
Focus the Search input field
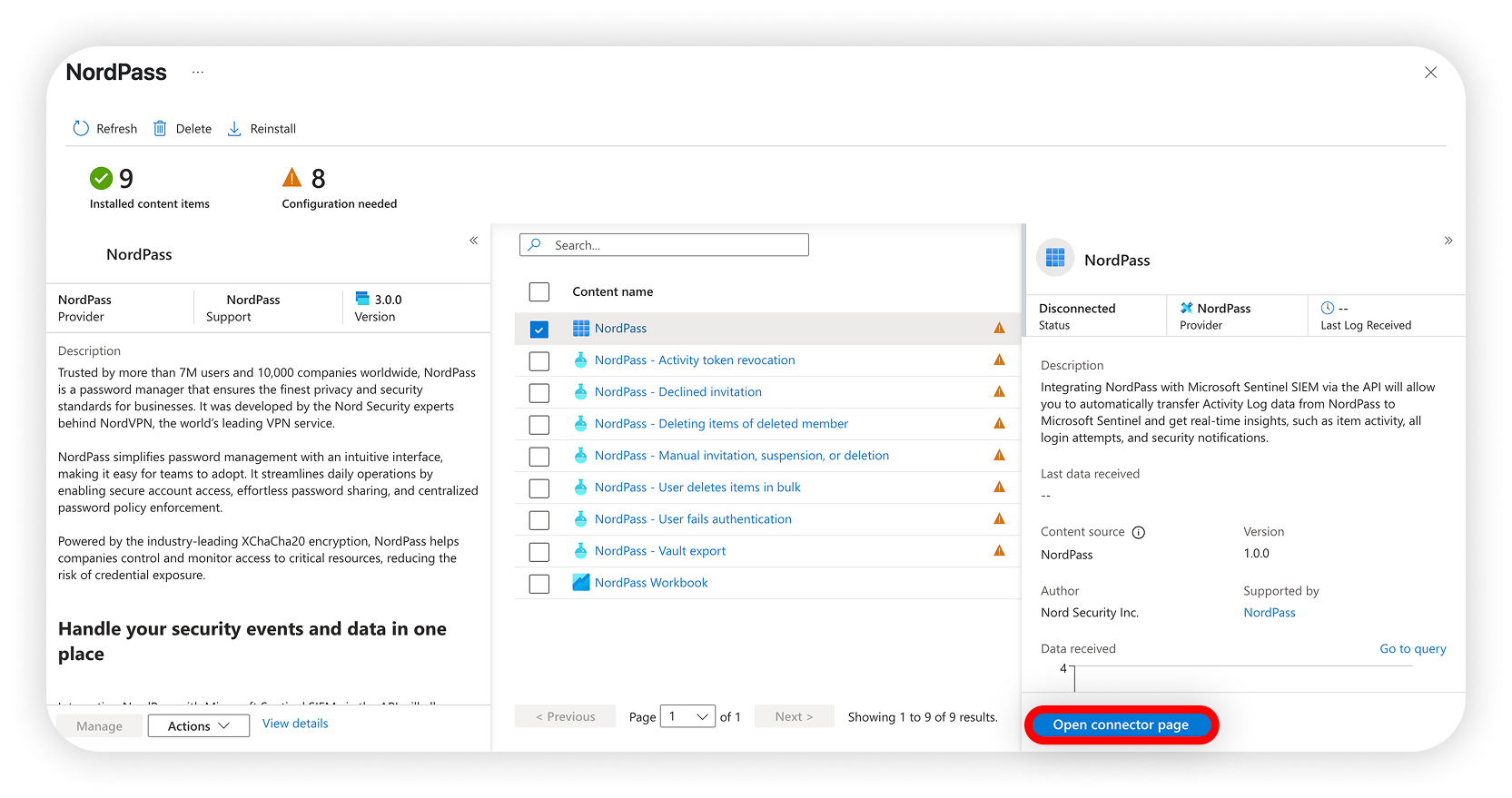click(664, 245)
